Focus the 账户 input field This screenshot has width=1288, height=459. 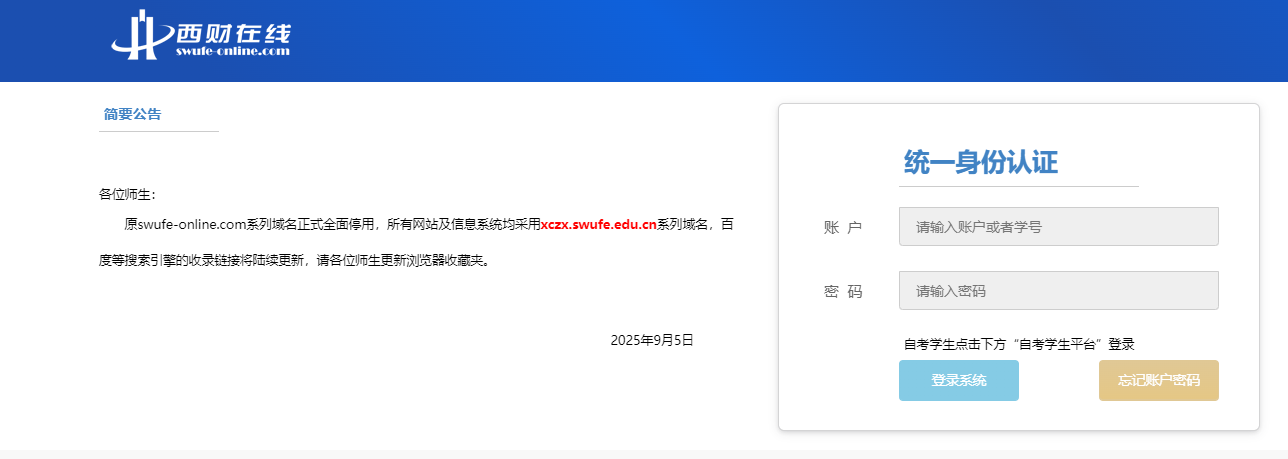(1058, 226)
